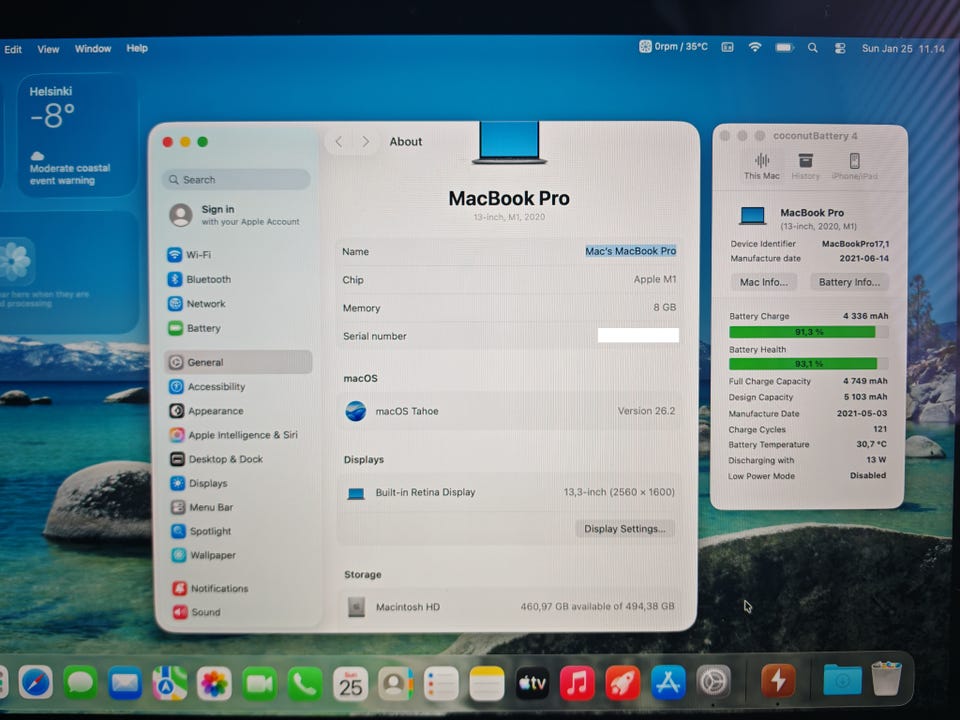This screenshot has height=720, width=960.
Task: Open the Edit menu
Action: [13, 50]
